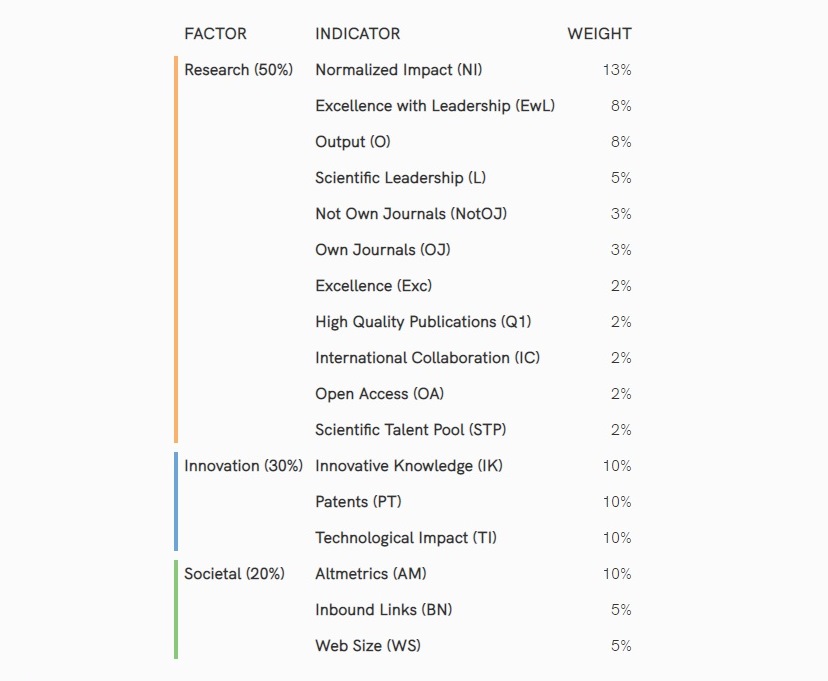This screenshot has width=828, height=681.
Task: Click the International Collaboration (IC) indicator
Action: point(427,358)
